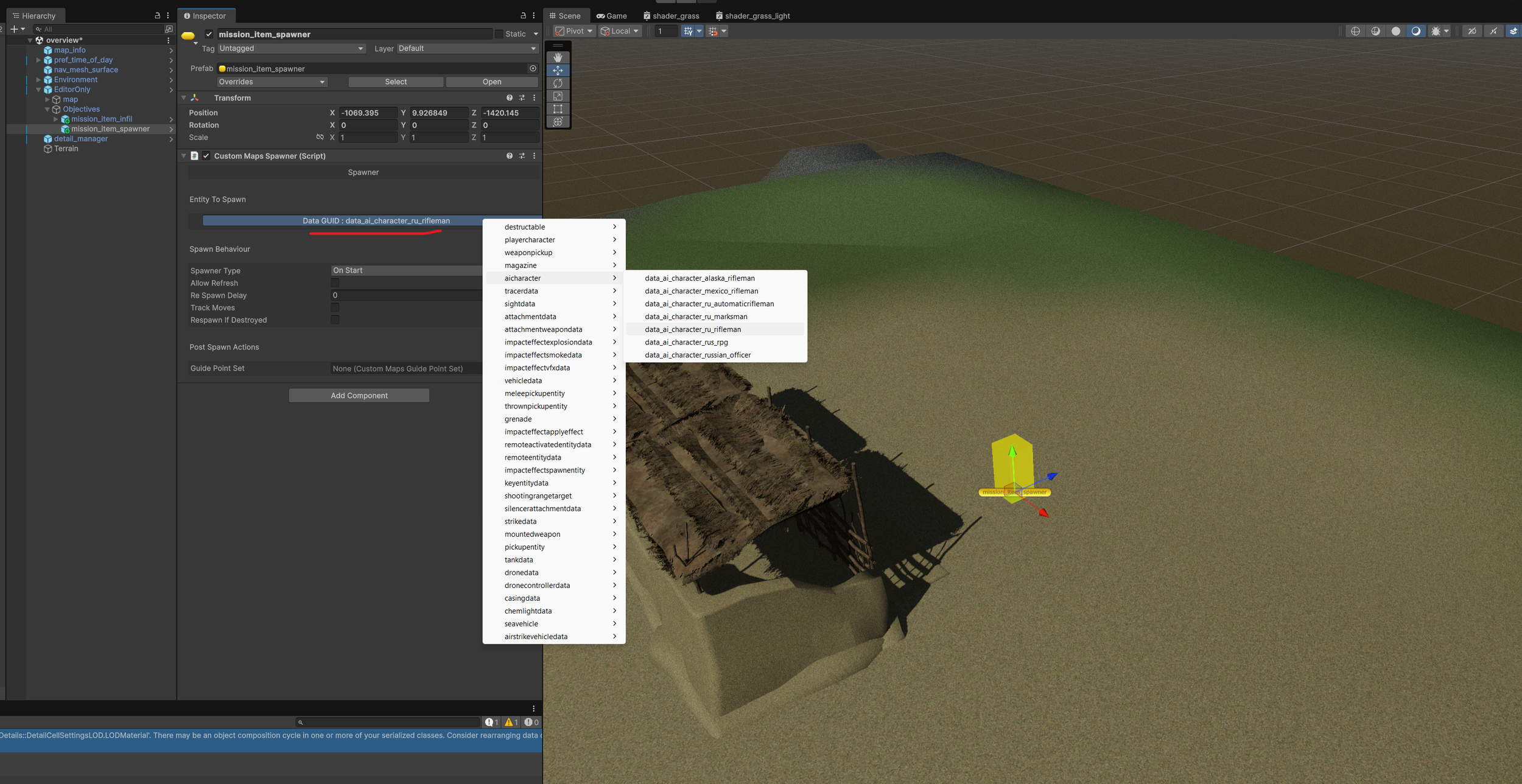Image resolution: width=1522 pixels, height=784 pixels.
Task: Select the Rotate tool
Action: pos(558,83)
